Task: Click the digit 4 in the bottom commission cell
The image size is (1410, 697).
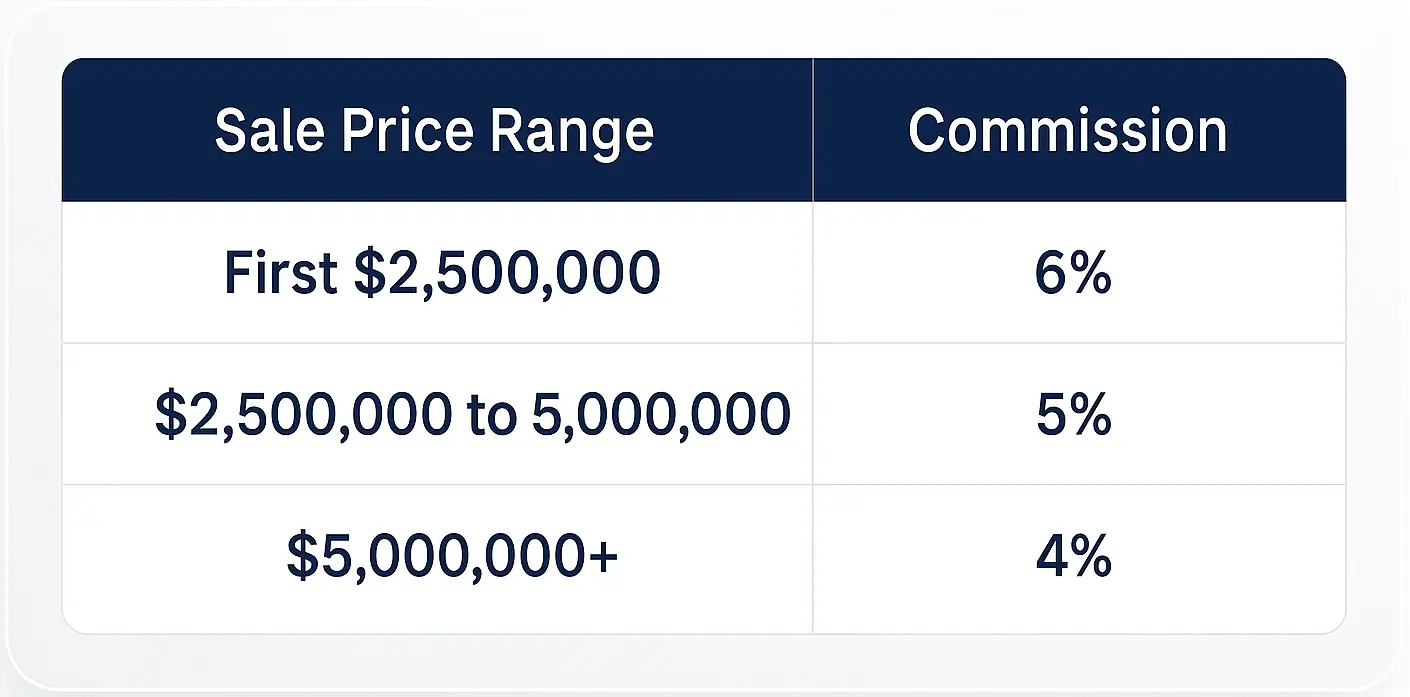Action: (1052, 556)
